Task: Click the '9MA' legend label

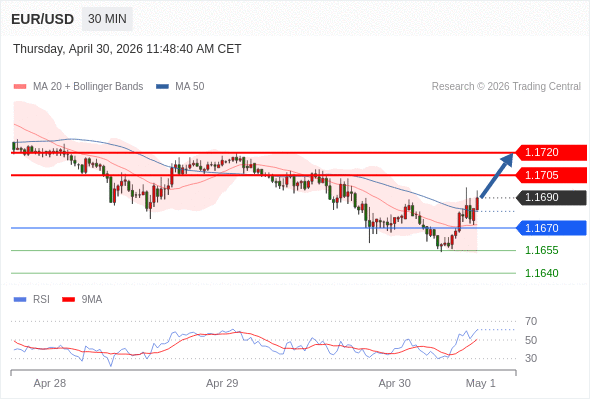Action: (x=92, y=300)
